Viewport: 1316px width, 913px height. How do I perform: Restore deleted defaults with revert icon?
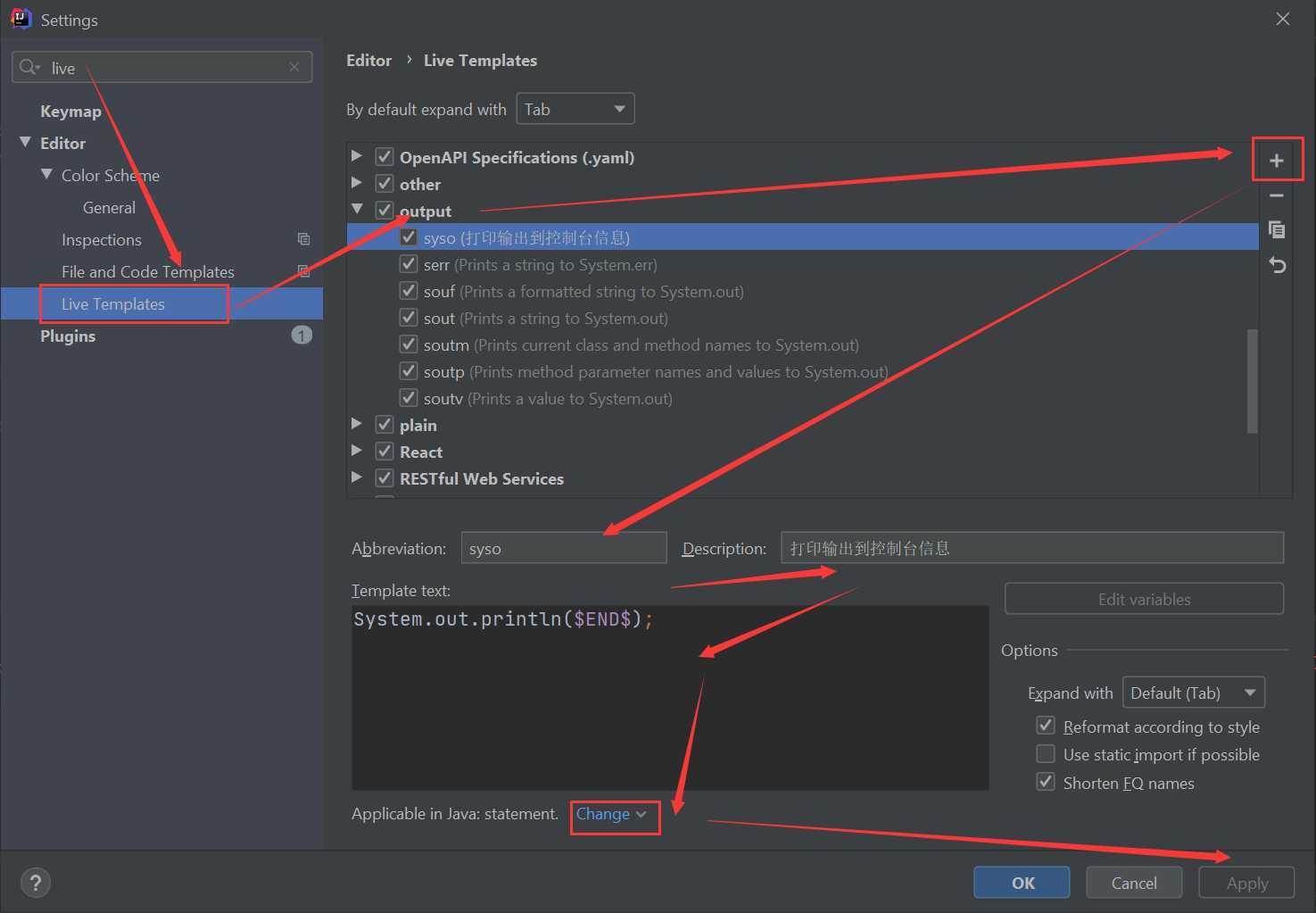pyautogui.click(x=1277, y=265)
